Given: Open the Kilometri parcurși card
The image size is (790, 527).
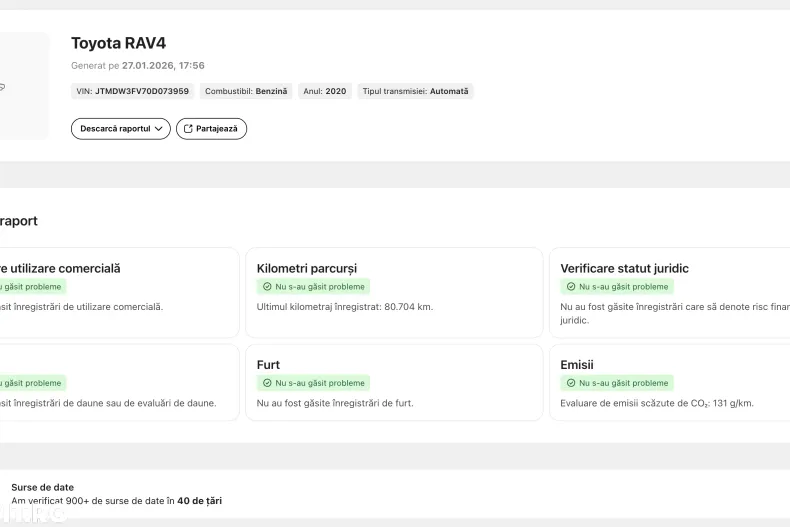Looking at the screenshot, I should 393,292.
